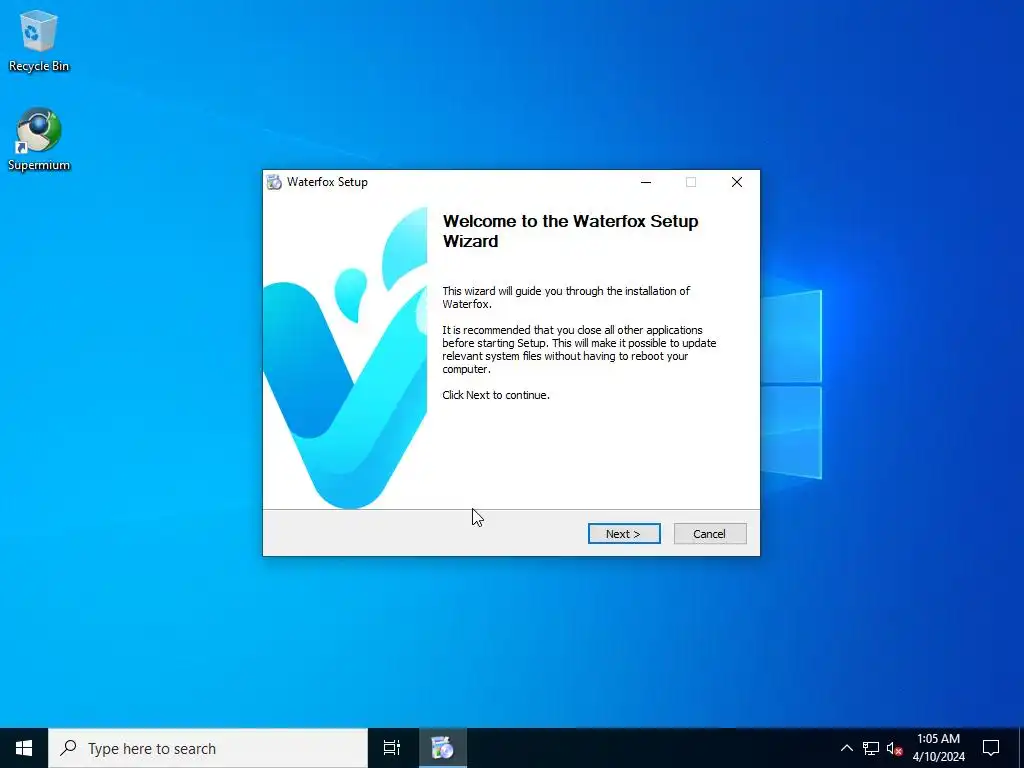Image resolution: width=1024 pixels, height=768 pixels.
Task: Click the Welcome to the Waterfox Setup Wizard heading
Action: [570, 231]
